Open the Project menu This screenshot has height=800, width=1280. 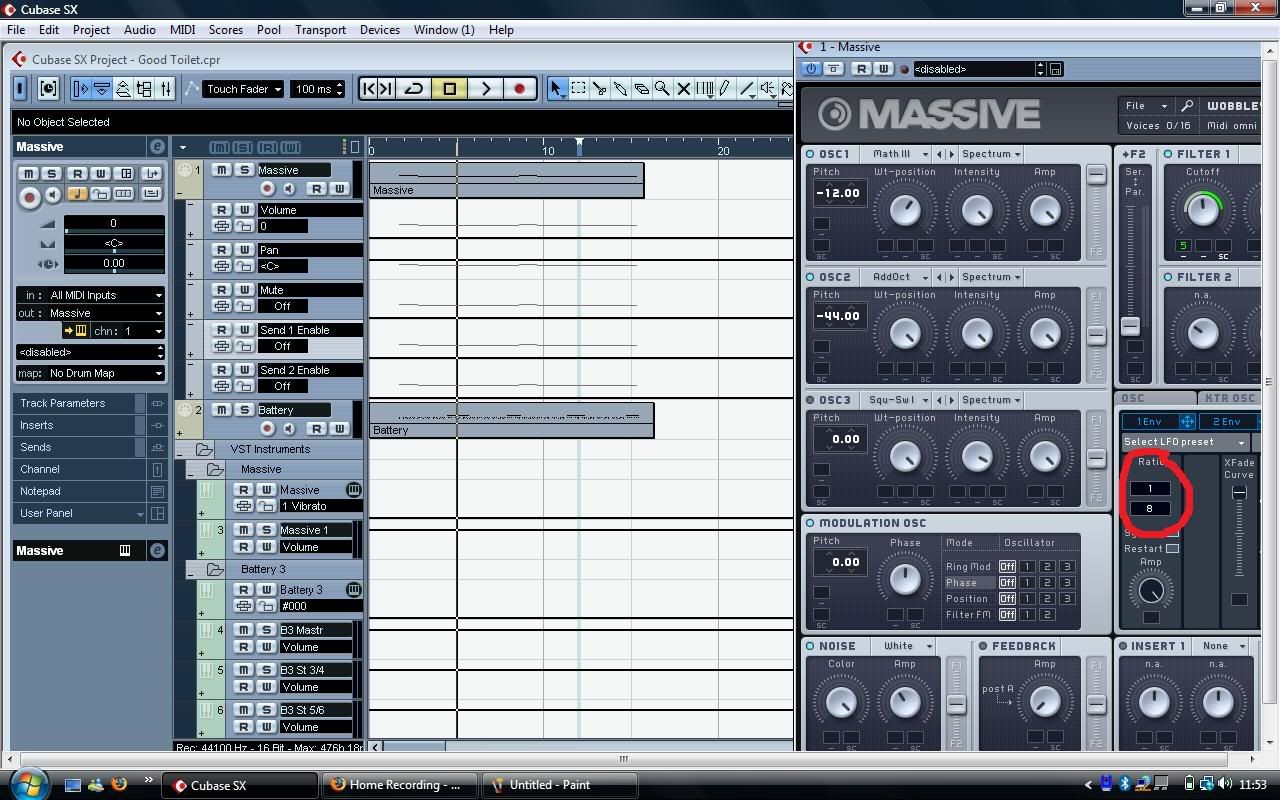91,30
